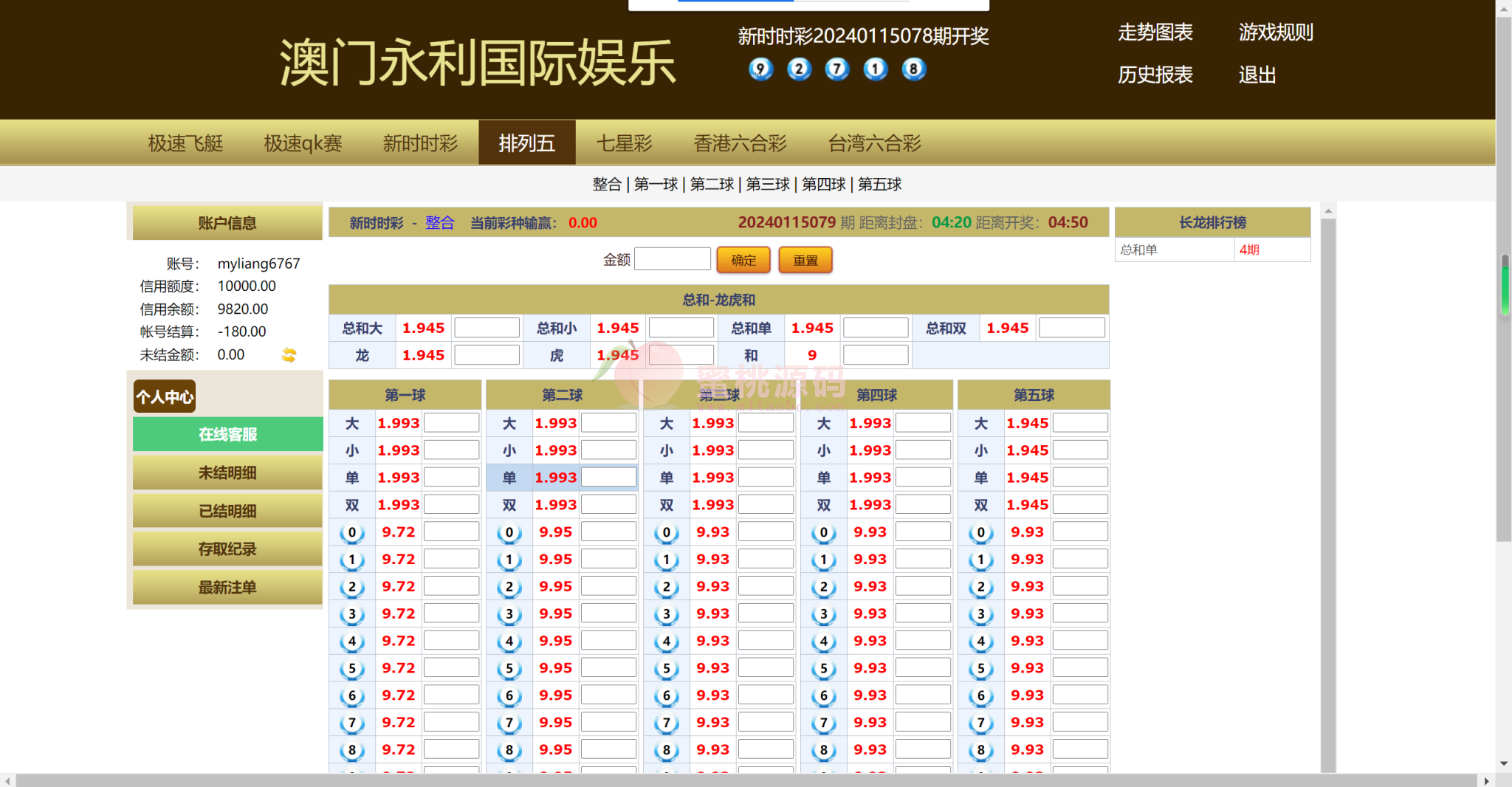This screenshot has width=1512, height=787.
Task: Open 在线客服 online support
Action: click(x=227, y=434)
